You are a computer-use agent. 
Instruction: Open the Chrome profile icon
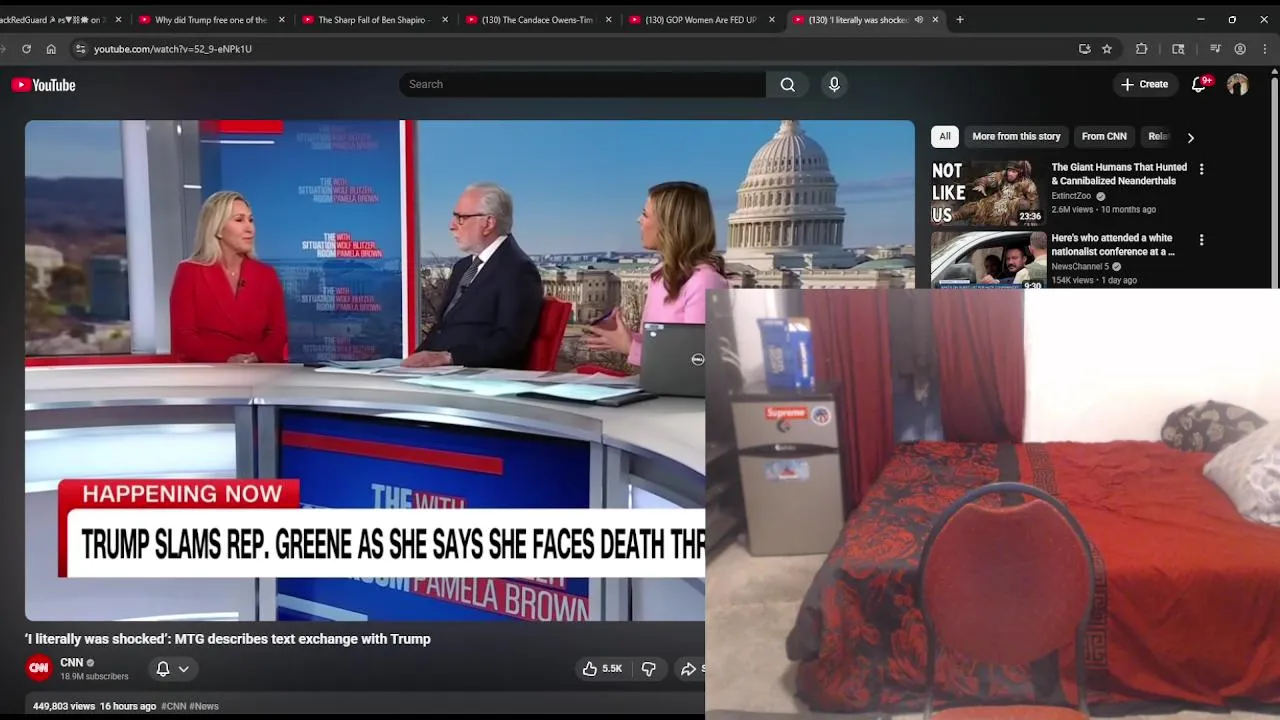pyautogui.click(x=1240, y=49)
